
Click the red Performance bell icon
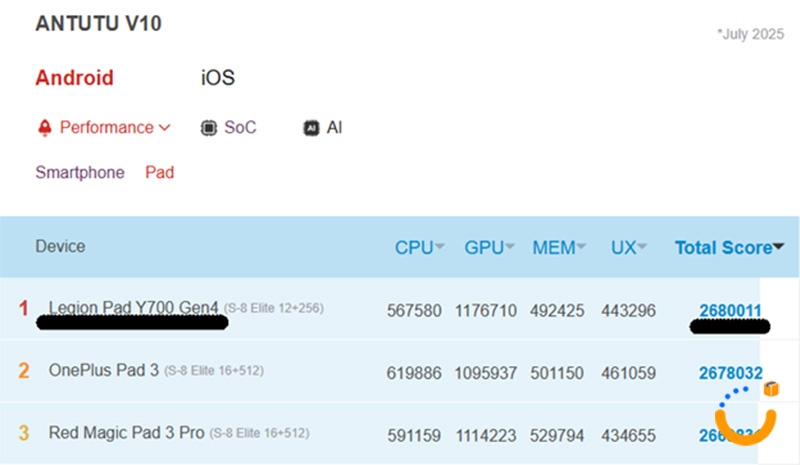[45, 127]
